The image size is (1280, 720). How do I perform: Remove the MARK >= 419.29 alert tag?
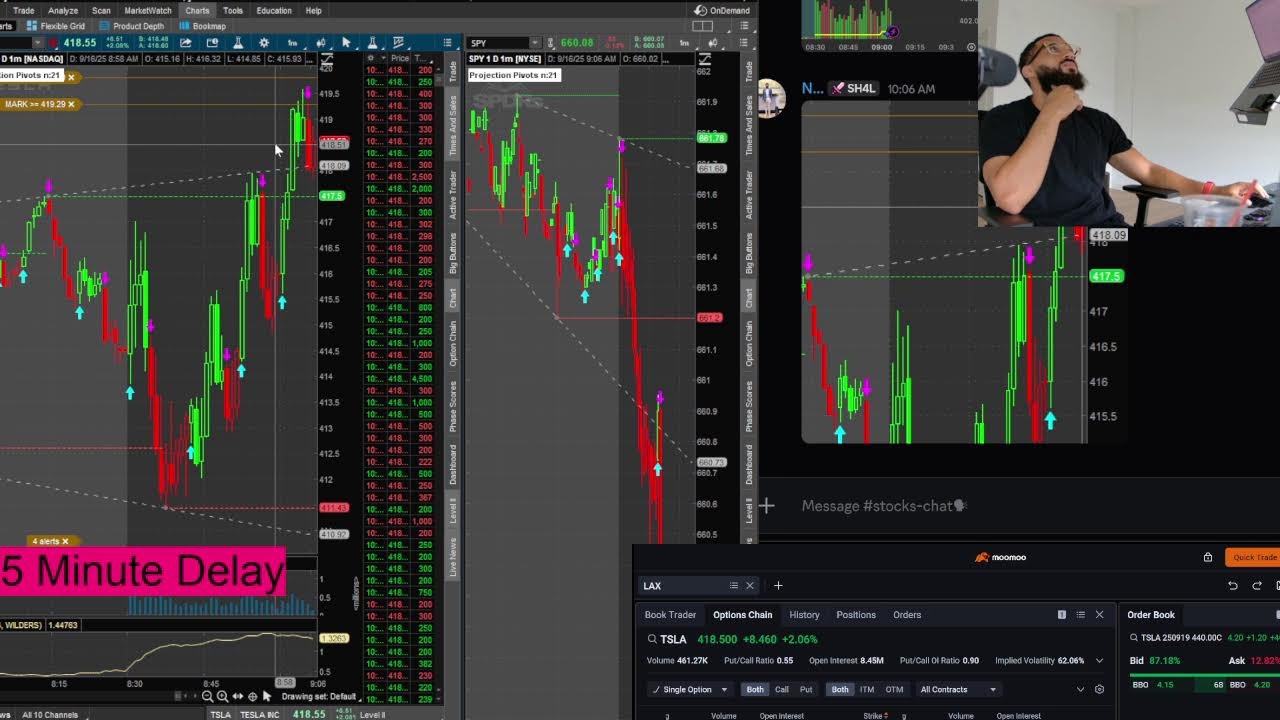[x=71, y=104]
